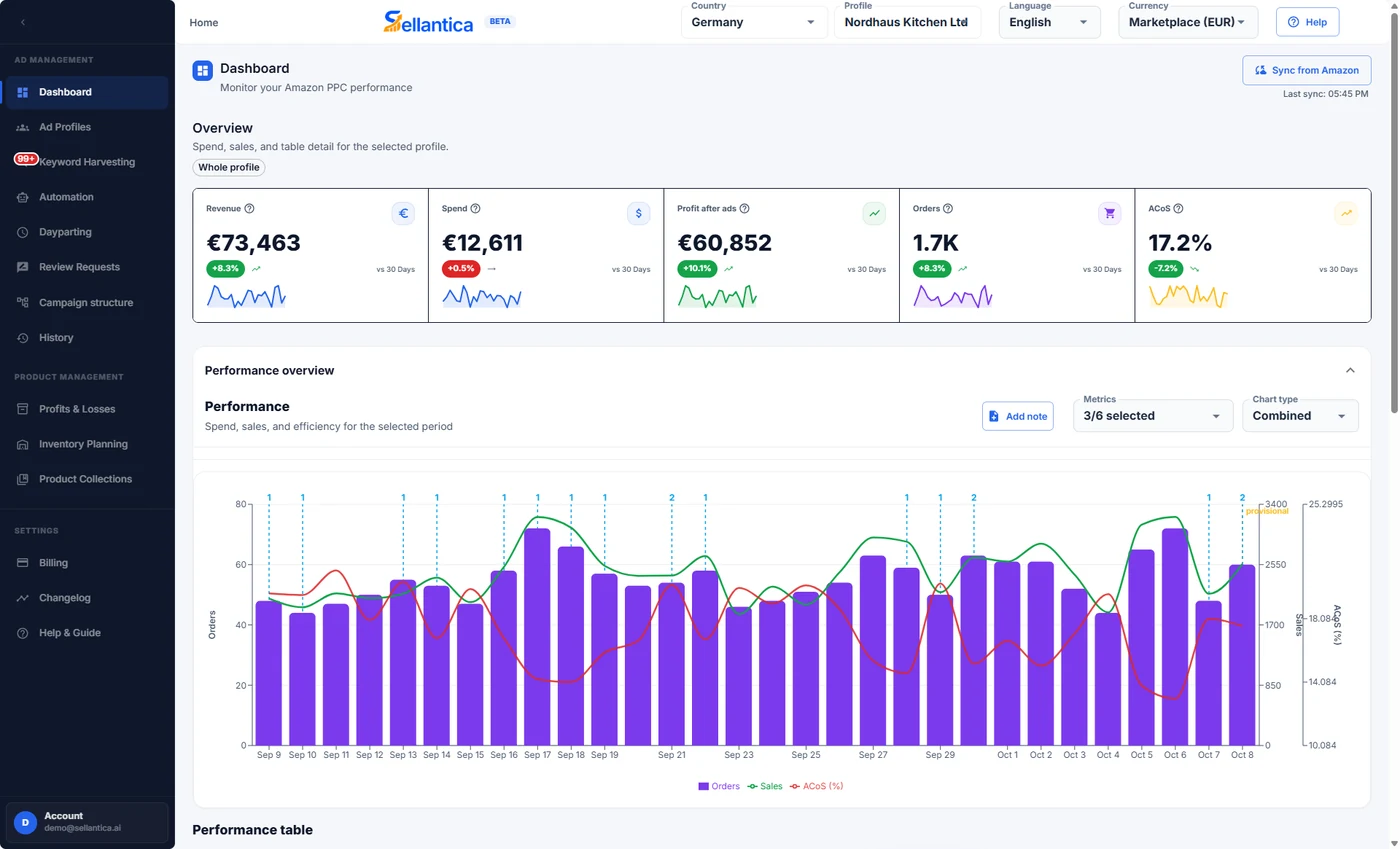The width and height of the screenshot is (1400, 849).
Task: Click the History icon in sidebar
Action: [23, 338]
